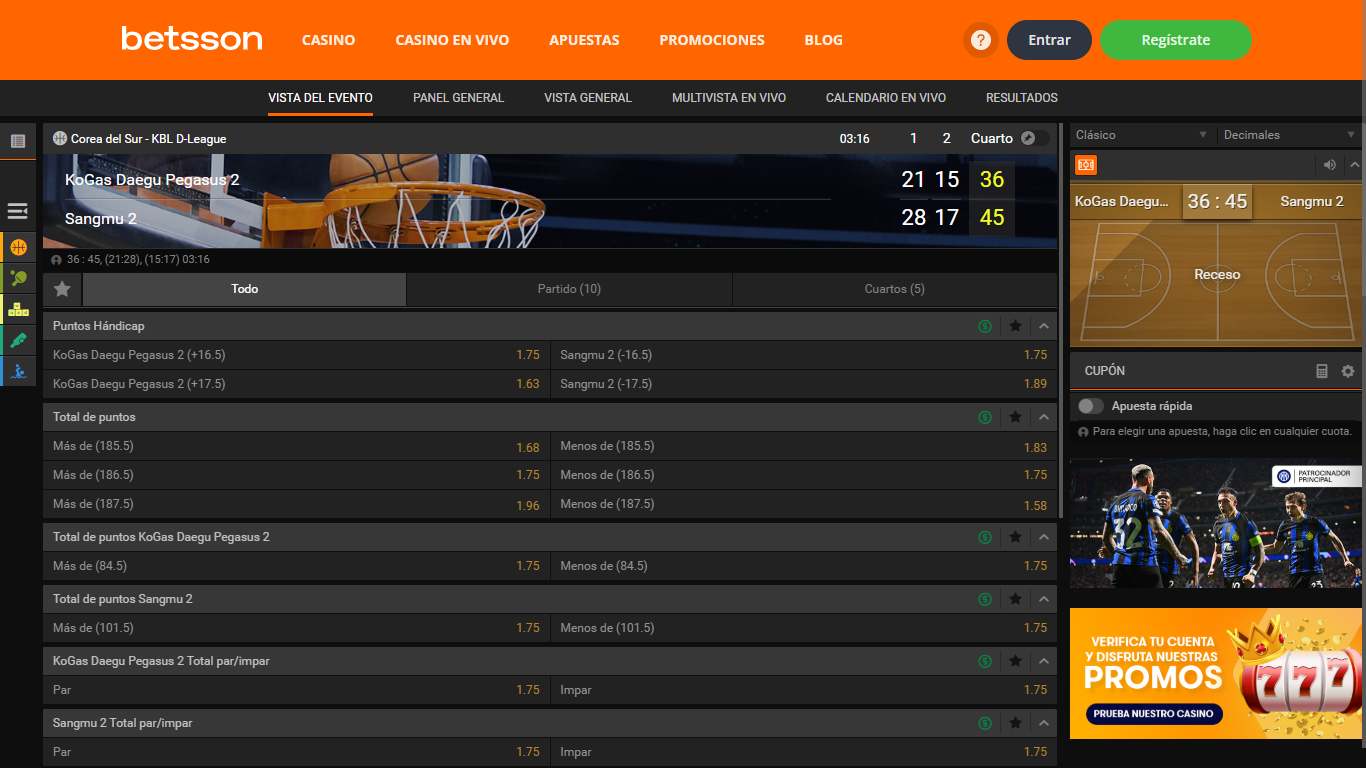The height and width of the screenshot is (768, 1366).
Task: Click cash-out icon for Sangmu 2 par/impar
Action: pos(985,723)
